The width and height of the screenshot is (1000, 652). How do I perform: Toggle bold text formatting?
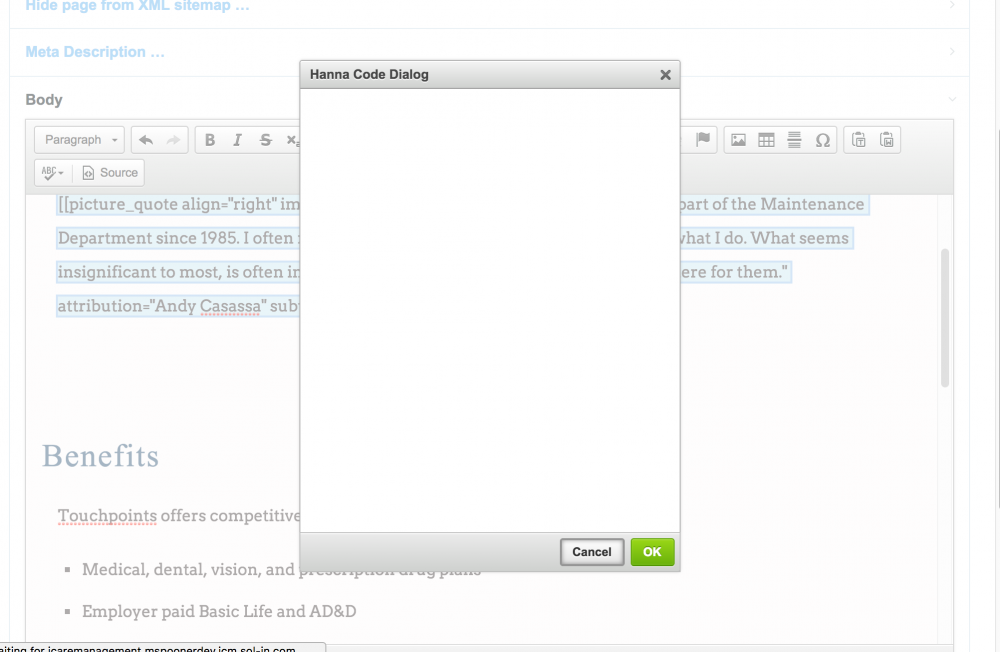(x=209, y=139)
